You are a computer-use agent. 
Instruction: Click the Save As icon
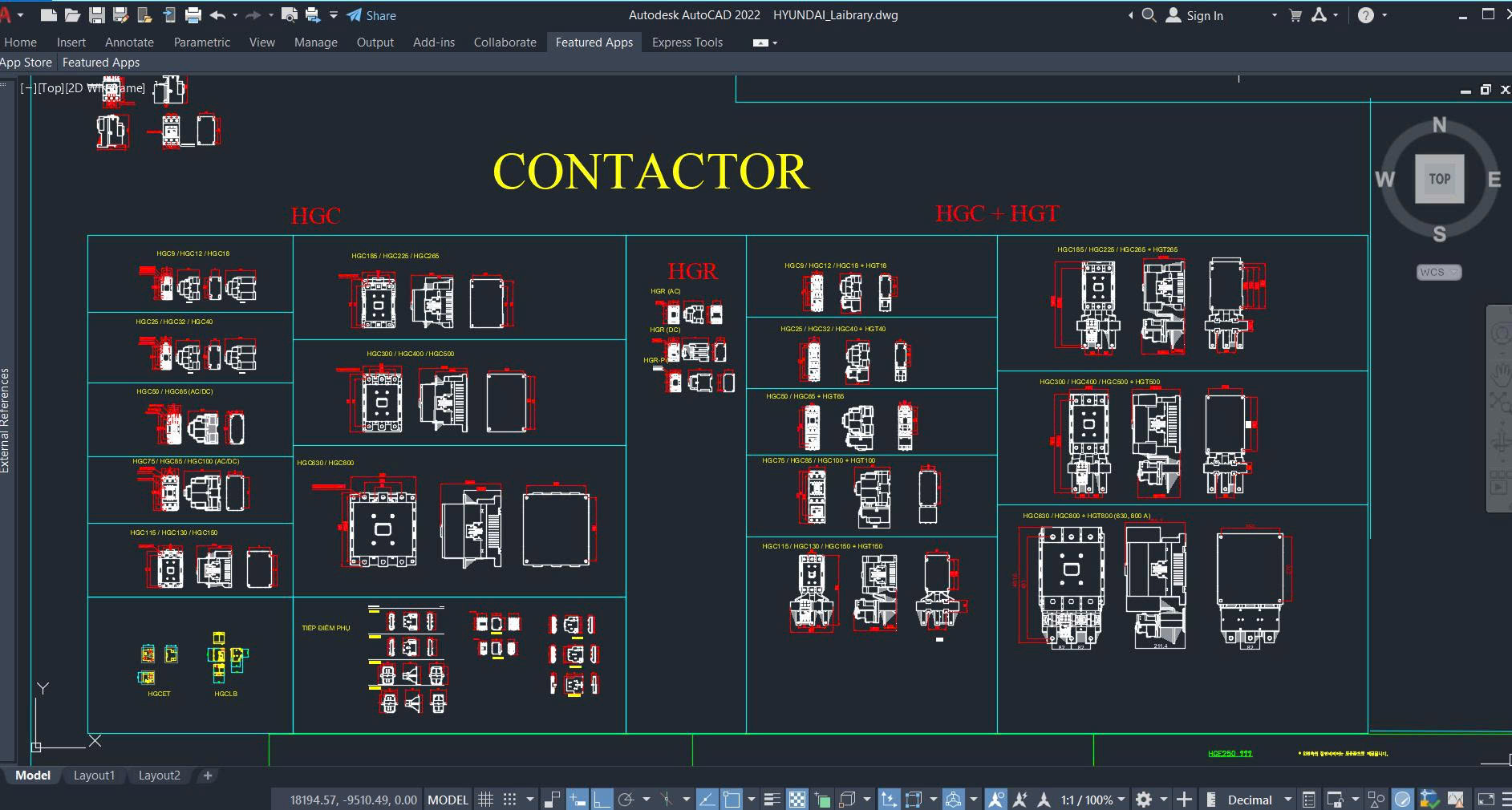tap(121, 15)
